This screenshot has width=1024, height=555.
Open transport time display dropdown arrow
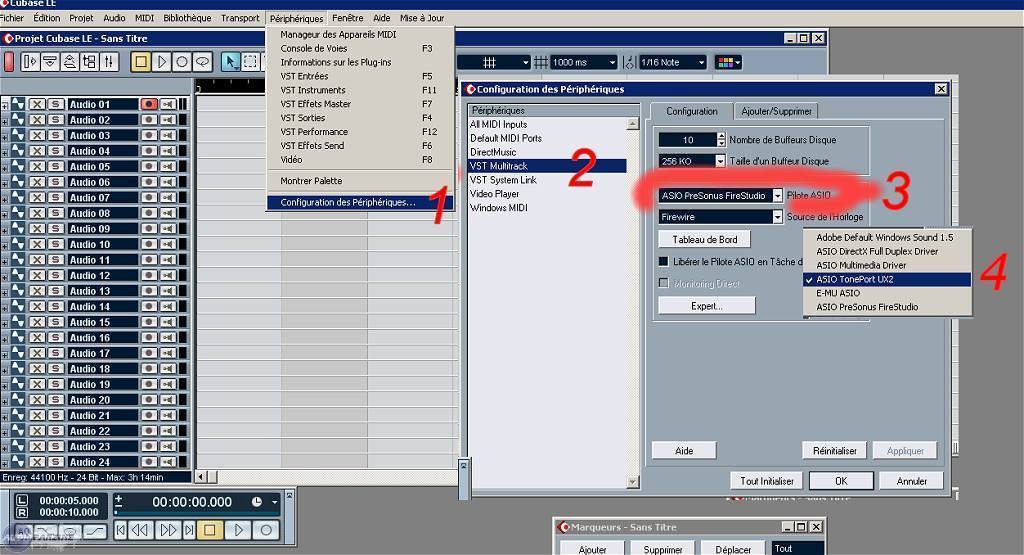pyautogui.click(x=274, y=502)
